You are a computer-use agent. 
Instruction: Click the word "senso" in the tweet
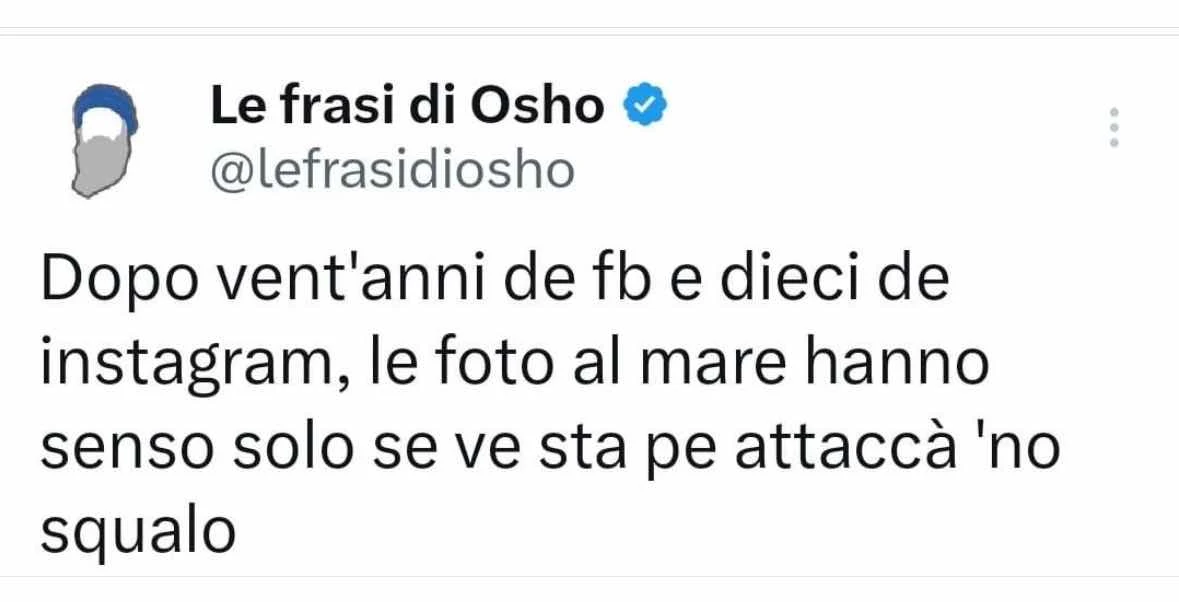point(120,449)
